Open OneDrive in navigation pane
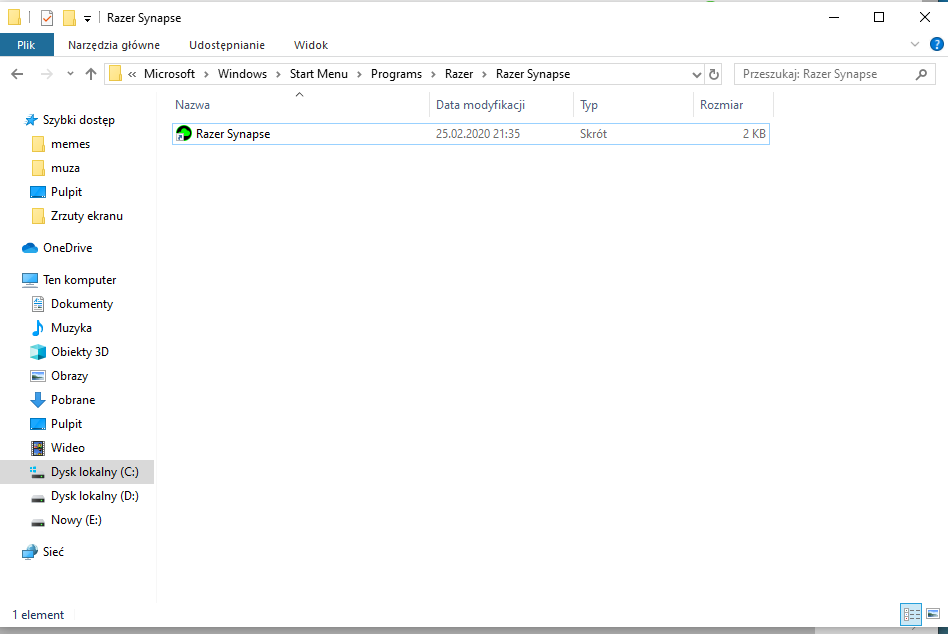948x634 pixels. coord(67,248)
